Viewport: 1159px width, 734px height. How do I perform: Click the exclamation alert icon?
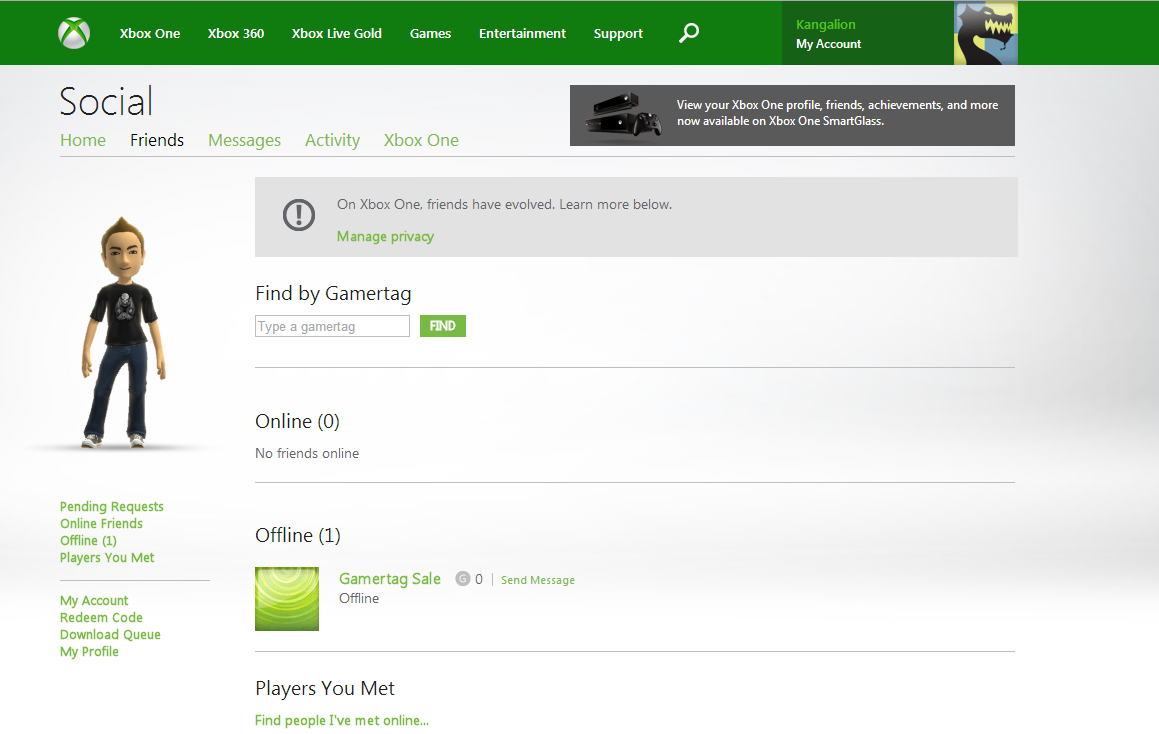[x=299, y=215]
